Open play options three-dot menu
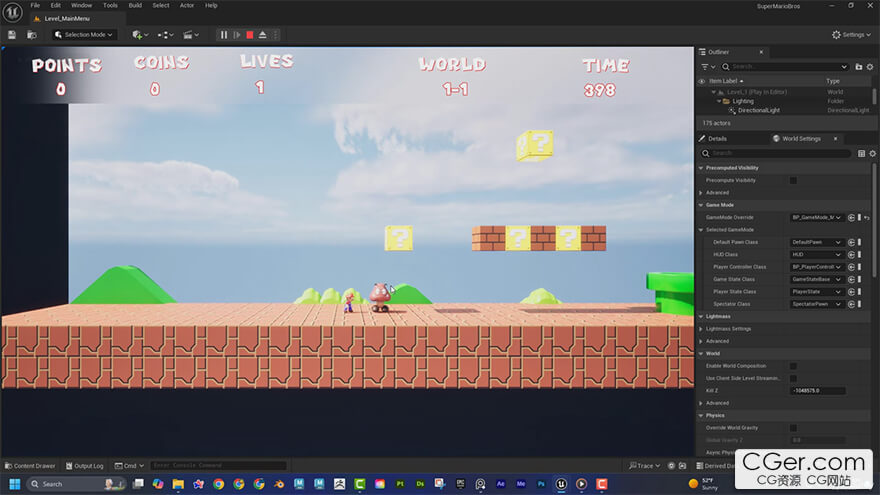880x495 pixels. click(x=275, y=35)
